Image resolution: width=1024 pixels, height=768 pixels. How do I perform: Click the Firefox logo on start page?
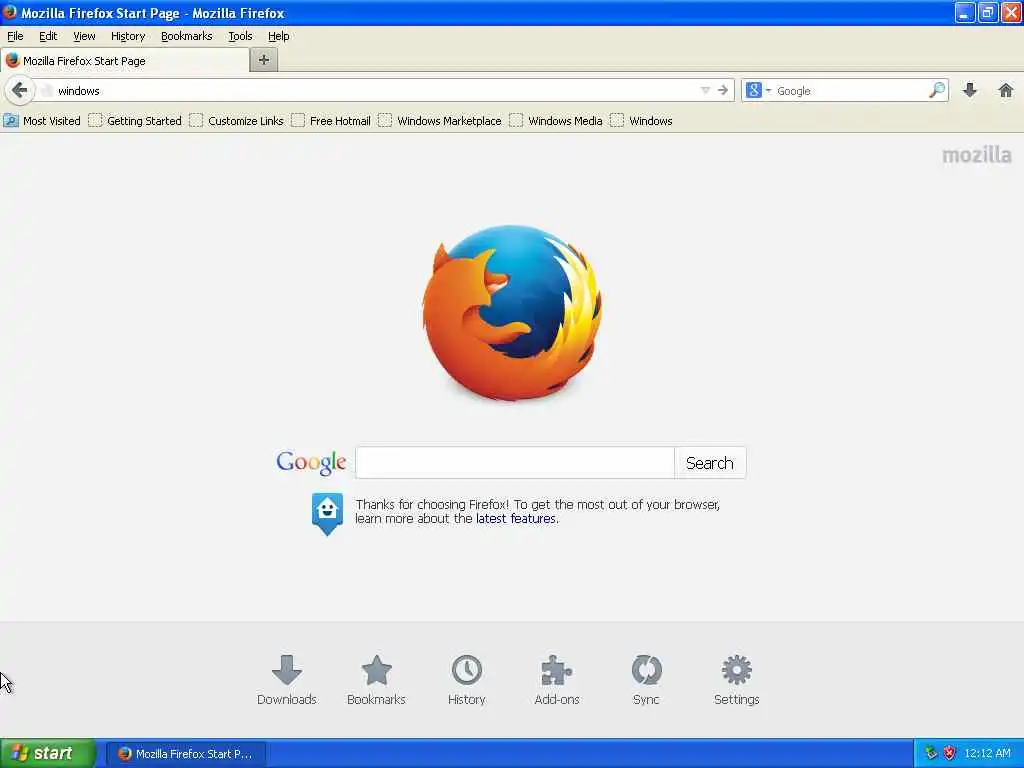(x=512, y=313)
